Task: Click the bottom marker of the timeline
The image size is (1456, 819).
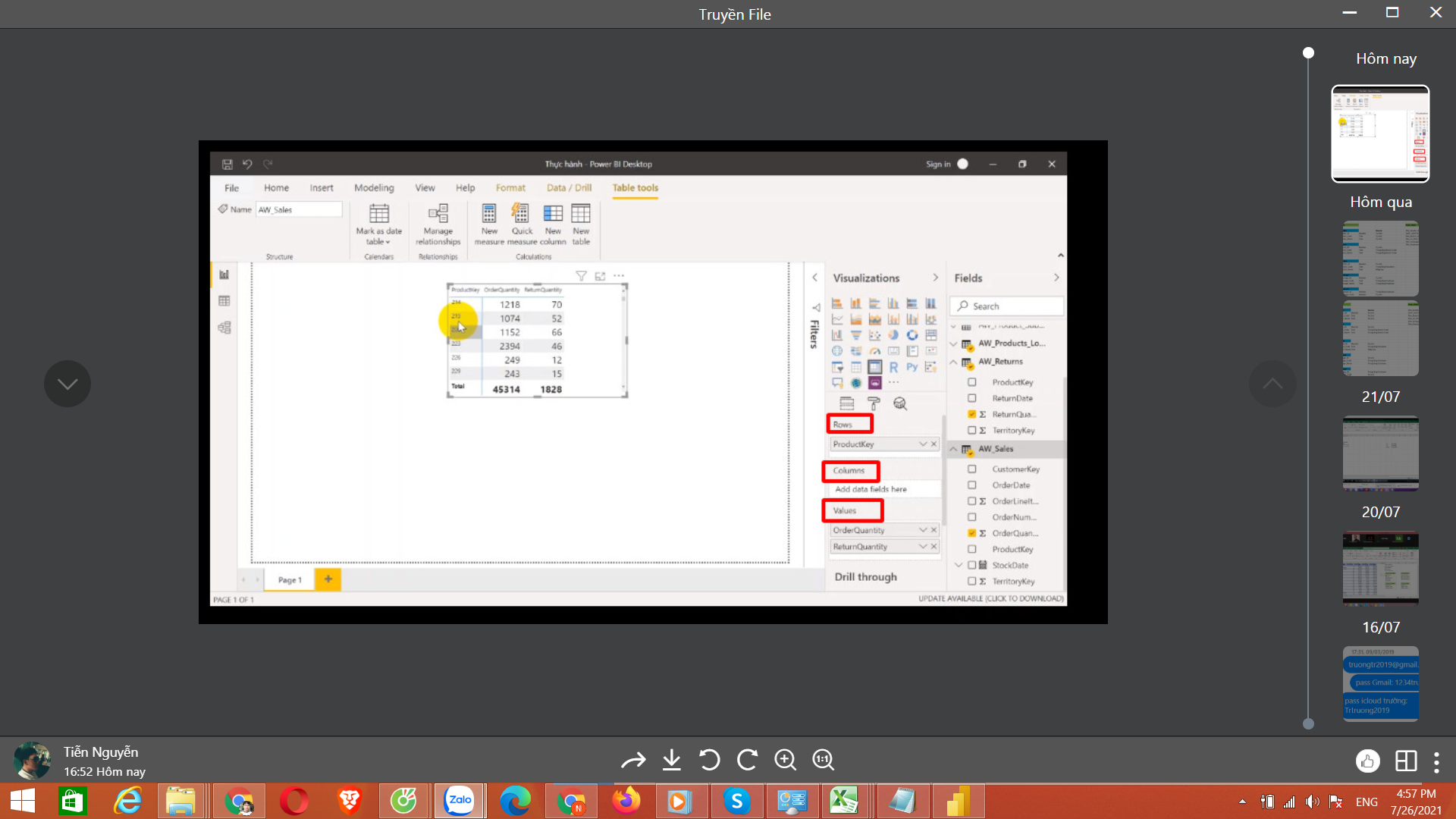Action: (1308, 723)
